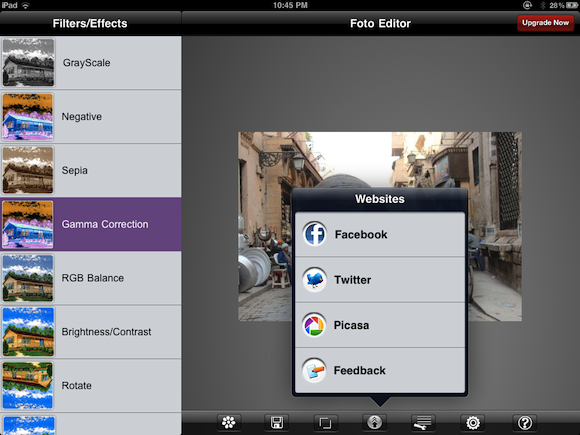
Task: Click the Gamma Correction preview thumbnail
Action: (x=28, y=224)
